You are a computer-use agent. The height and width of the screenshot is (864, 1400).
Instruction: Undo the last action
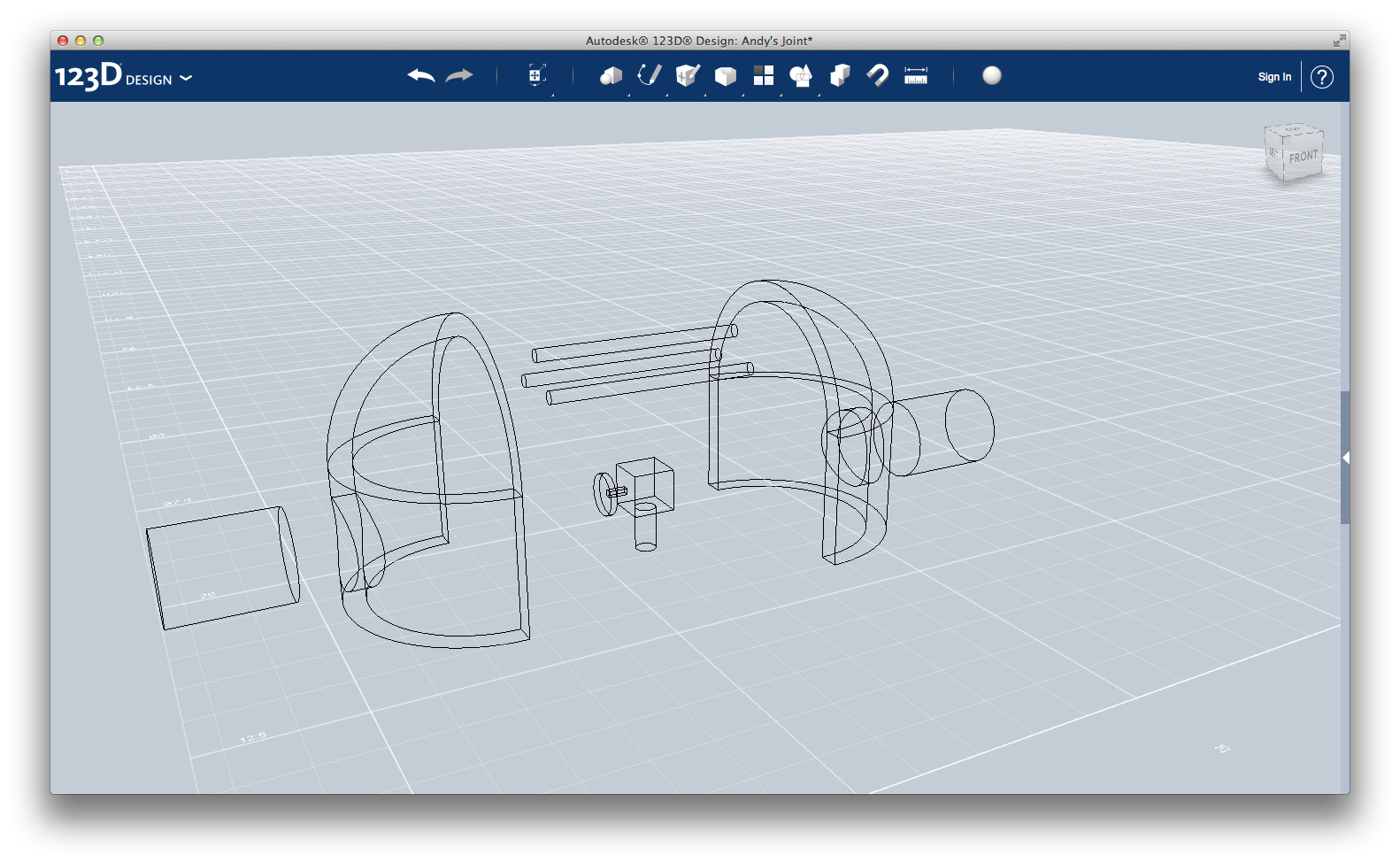pyautogui.click(x=421, y=76)
